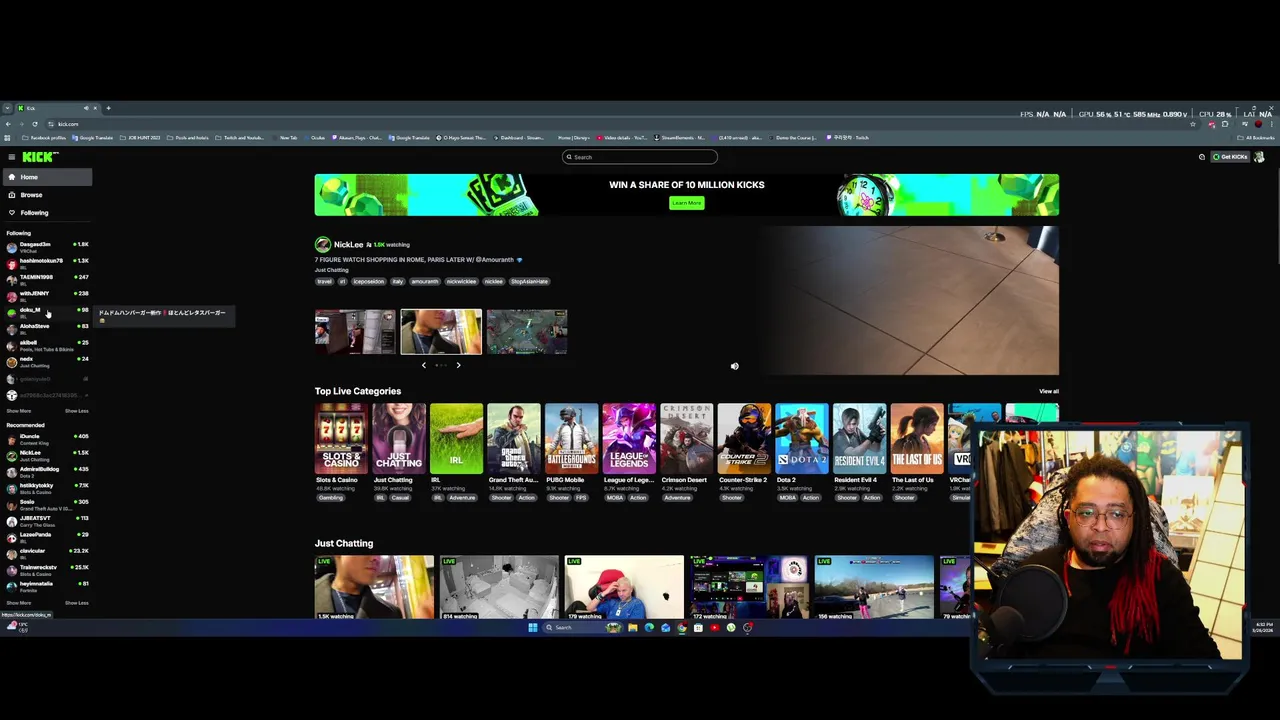Screen dimensions: 1280x720
Task: Open Crimson Desert category
Action: tap(686, 438)
